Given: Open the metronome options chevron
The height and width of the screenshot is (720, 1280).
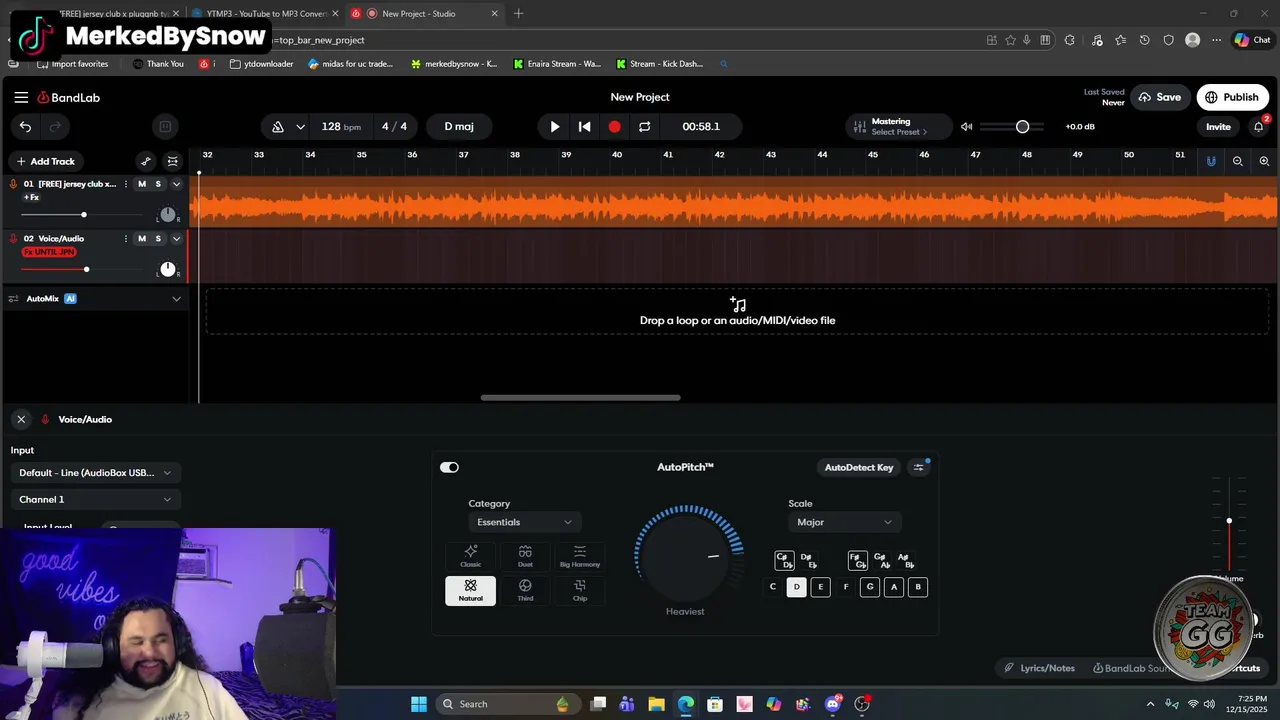Looking at the screenshot, I should click(300, 127).
